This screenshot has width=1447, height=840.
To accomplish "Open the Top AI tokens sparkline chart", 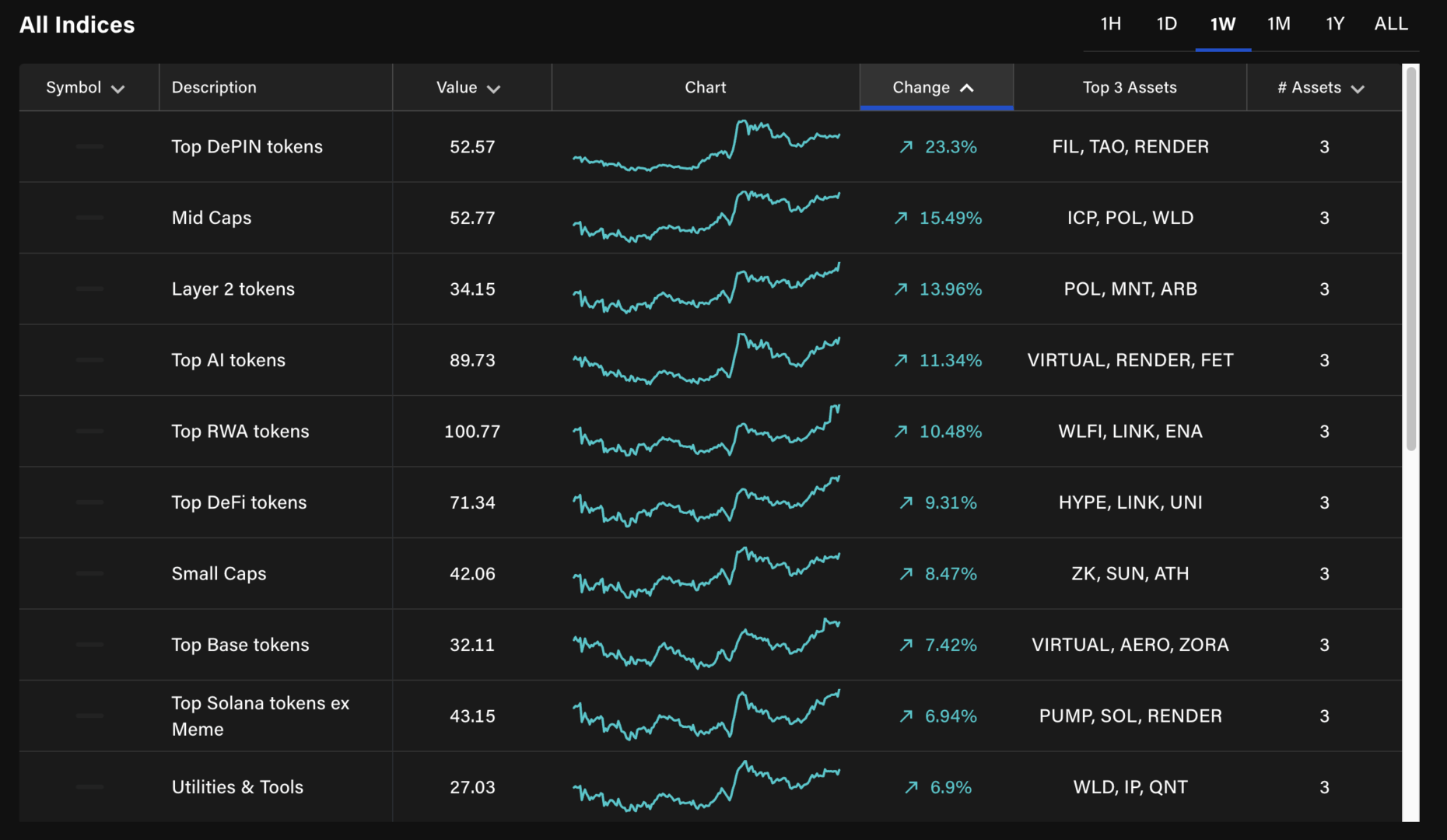I will point(706,360).
